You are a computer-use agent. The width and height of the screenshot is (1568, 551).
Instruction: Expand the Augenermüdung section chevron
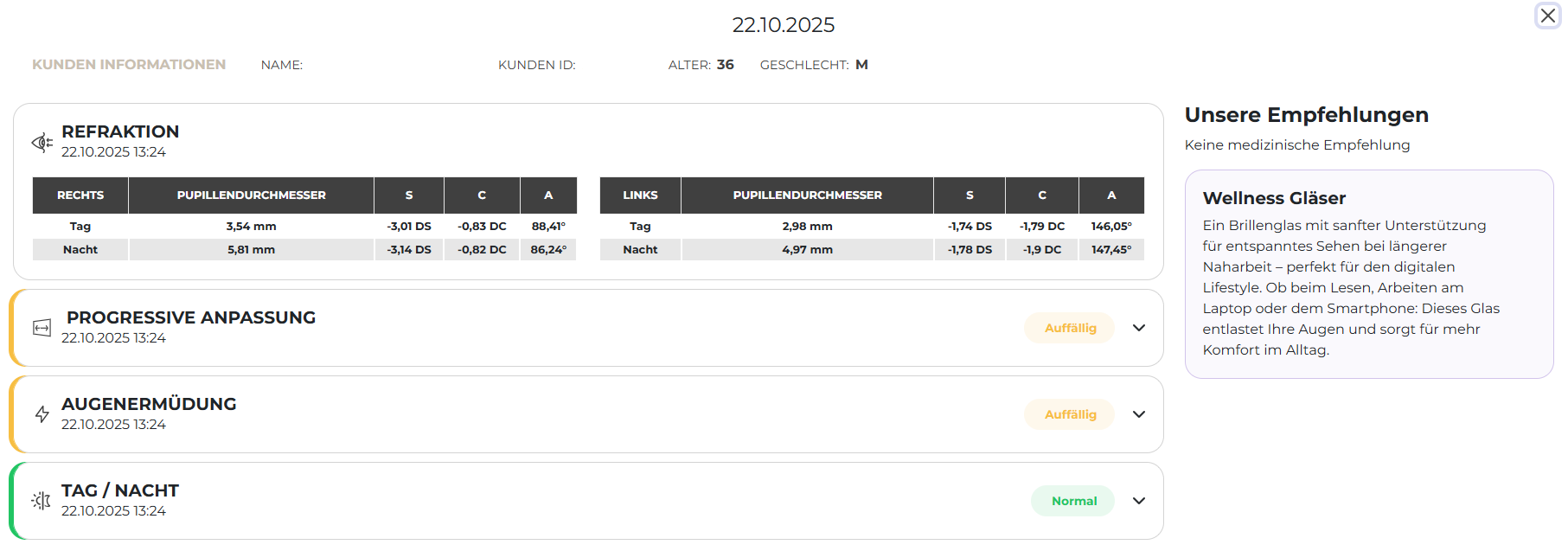(x=1139, y=414)
